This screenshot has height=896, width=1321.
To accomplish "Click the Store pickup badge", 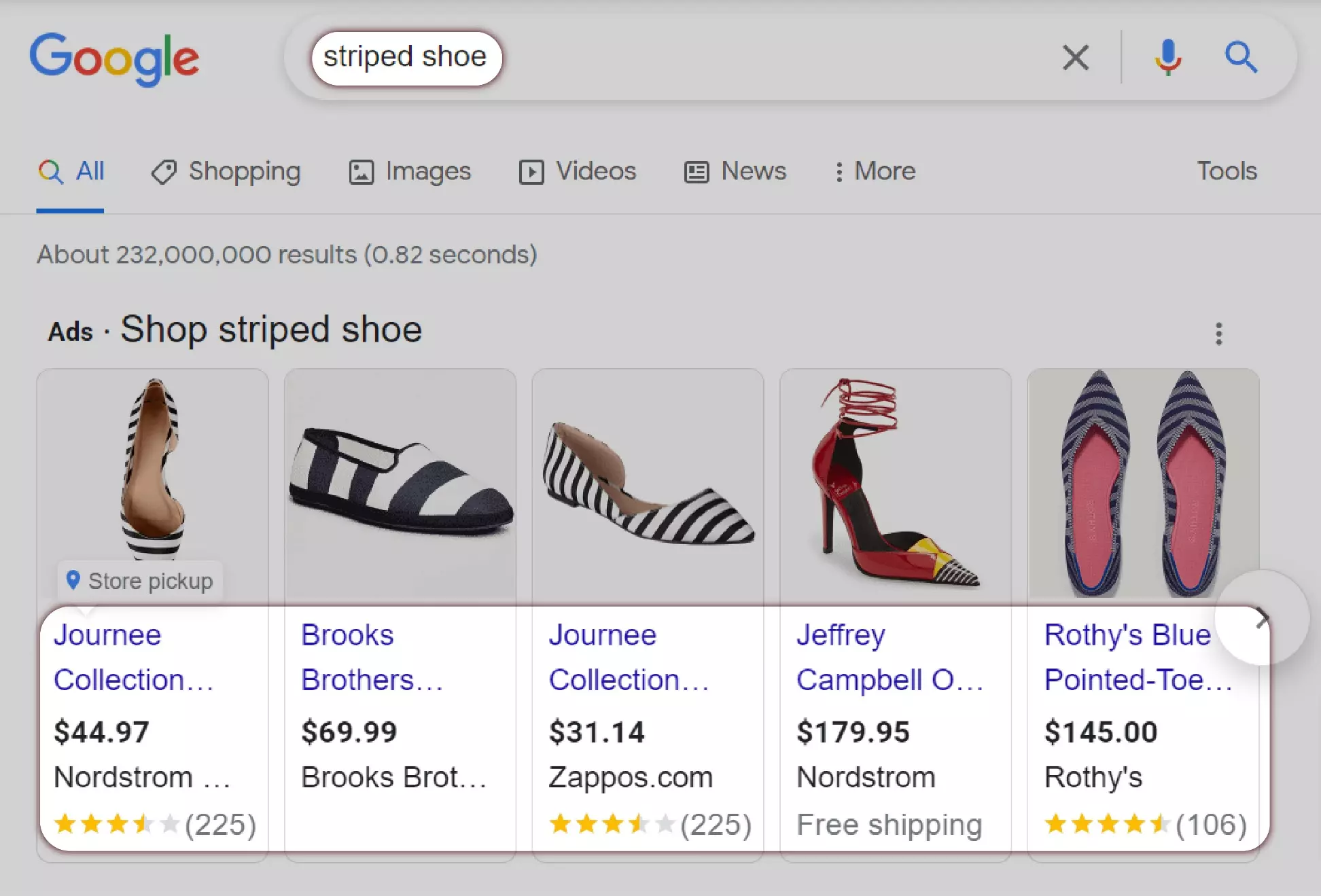I will tap(140, 581).
